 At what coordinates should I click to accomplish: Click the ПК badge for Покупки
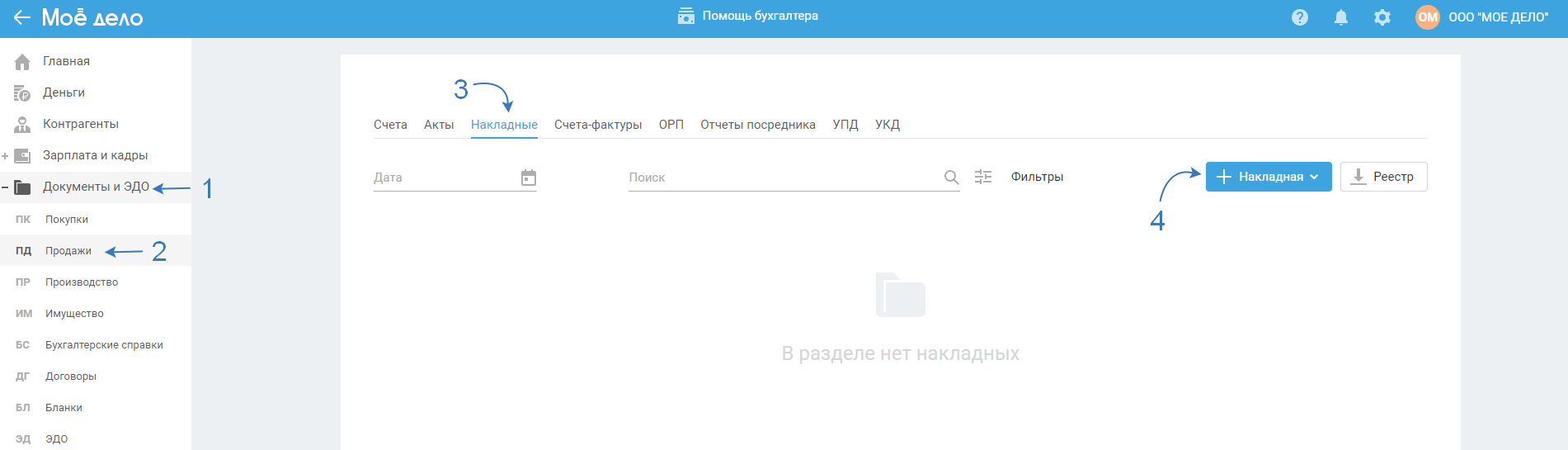coord(23,220)
